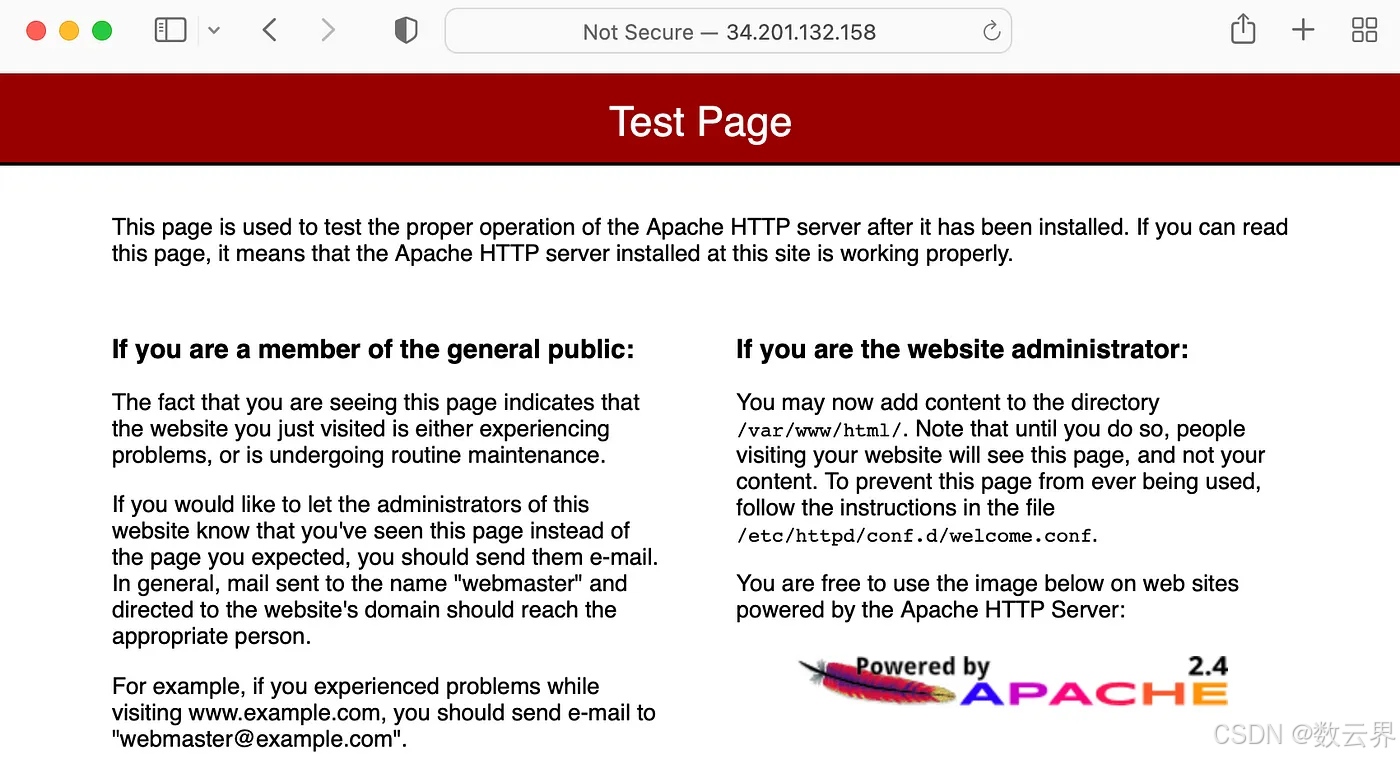Toggle the Safari sidebar
This screenshot has width=1400, height=760.
coord(170,31)
